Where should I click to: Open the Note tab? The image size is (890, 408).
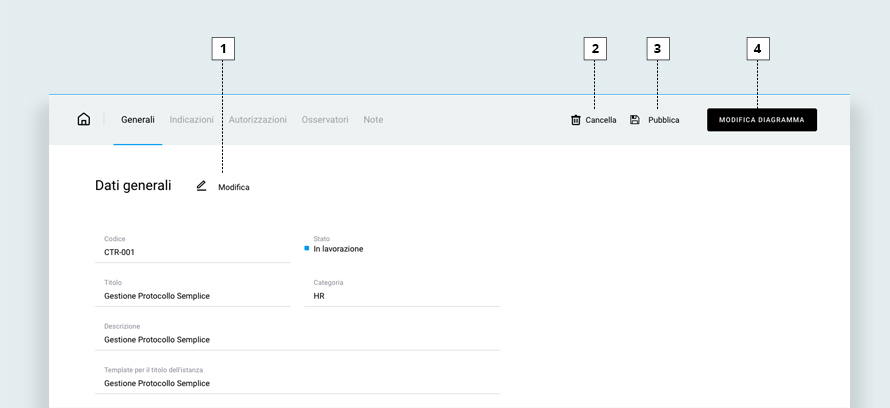pyautogui.click(x=373, y=120)
